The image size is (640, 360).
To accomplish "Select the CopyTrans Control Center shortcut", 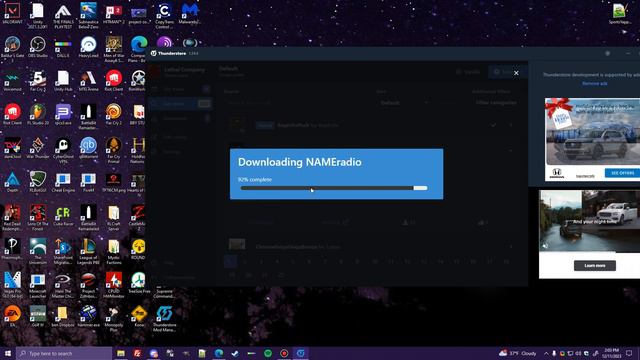I will point(164,16).
